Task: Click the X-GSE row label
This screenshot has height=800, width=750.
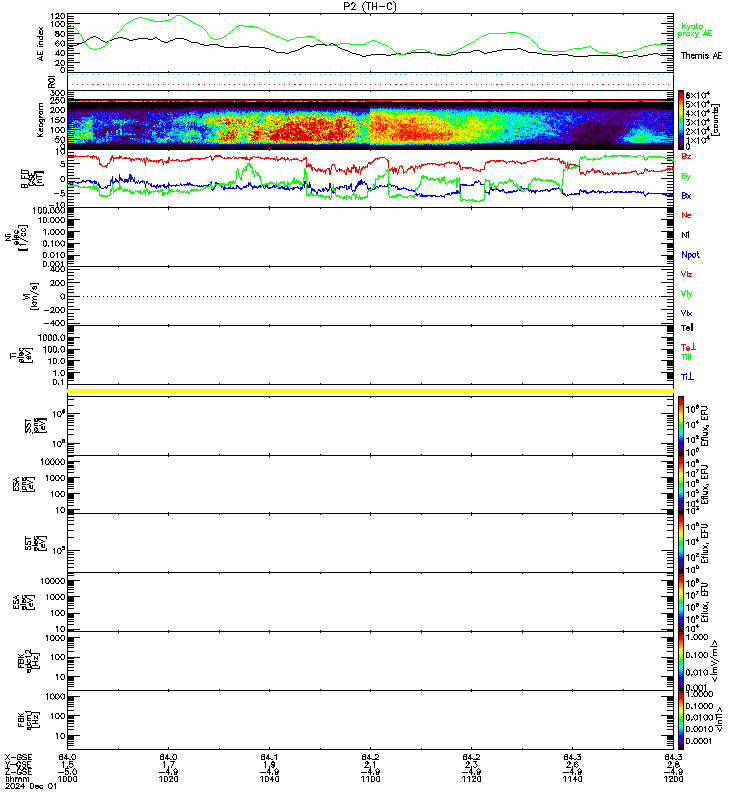Action: (18, 758)
